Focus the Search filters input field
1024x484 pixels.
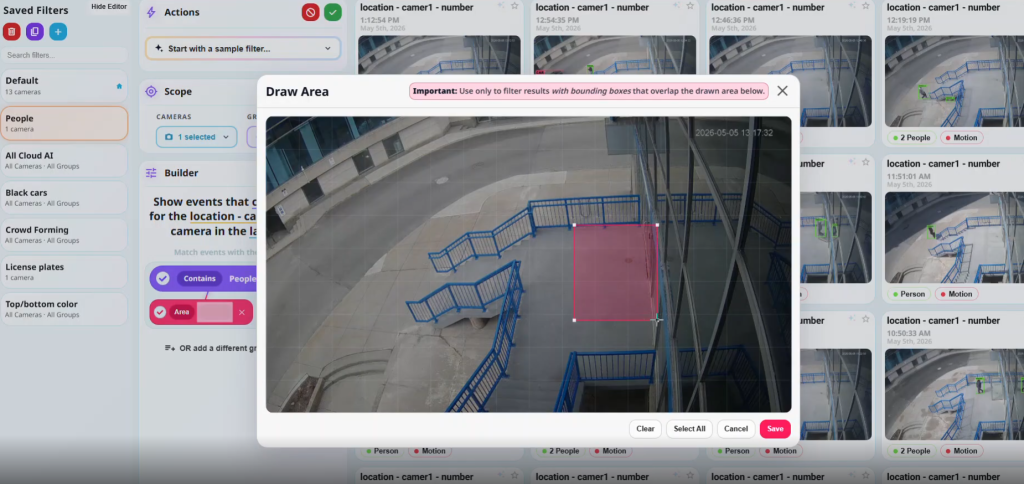click(x=64, y=56)
